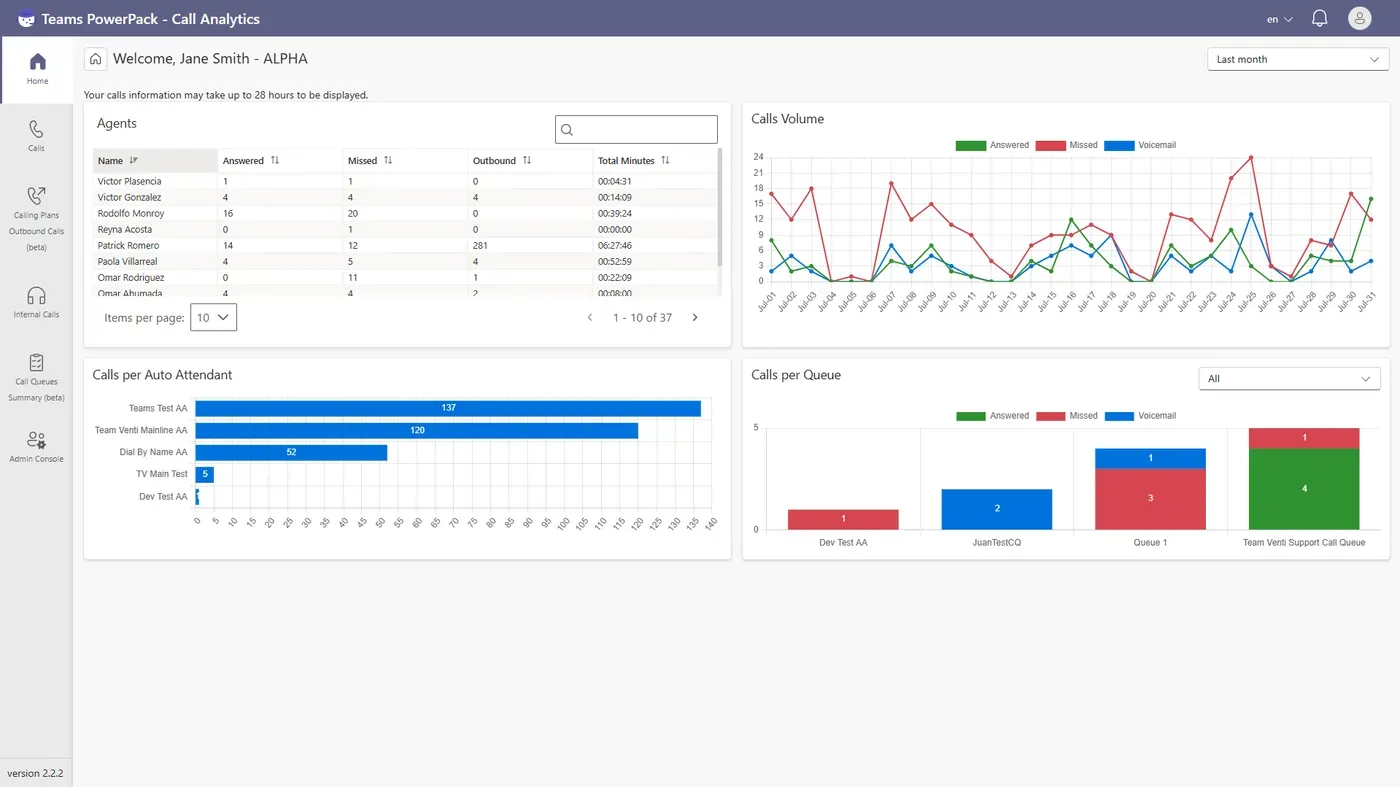
Task: Open the Calls sidebar section
Action: click(37, 136)
